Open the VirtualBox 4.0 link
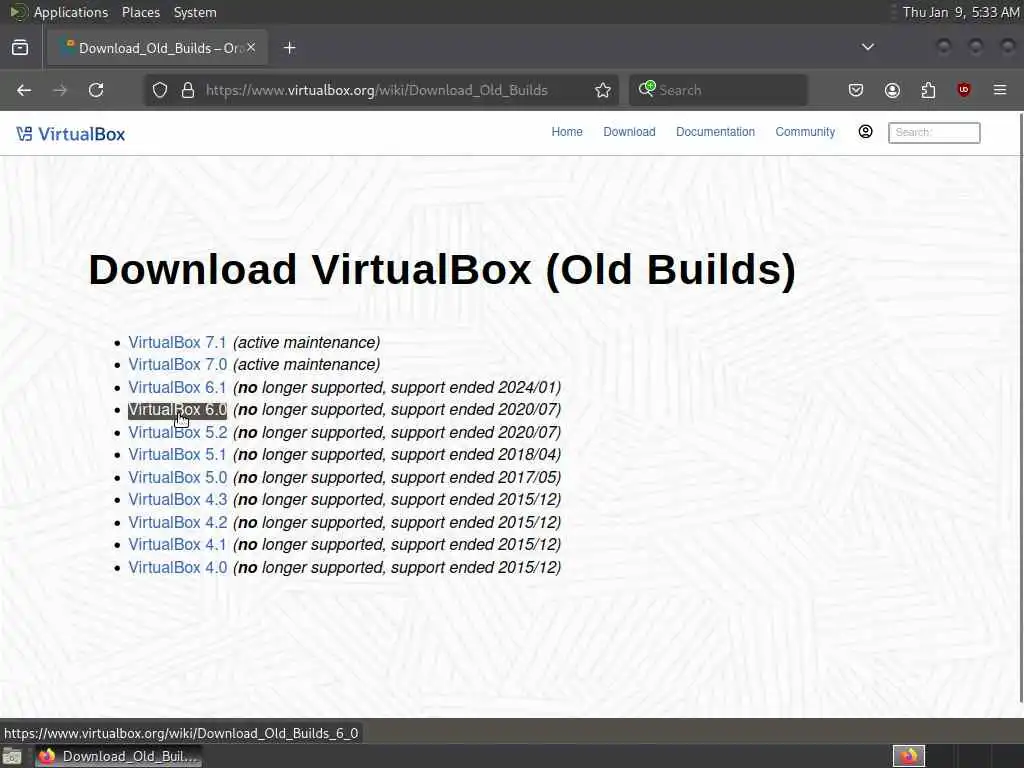Viewport: 1024px width, 768px height. tap(177, 568)
